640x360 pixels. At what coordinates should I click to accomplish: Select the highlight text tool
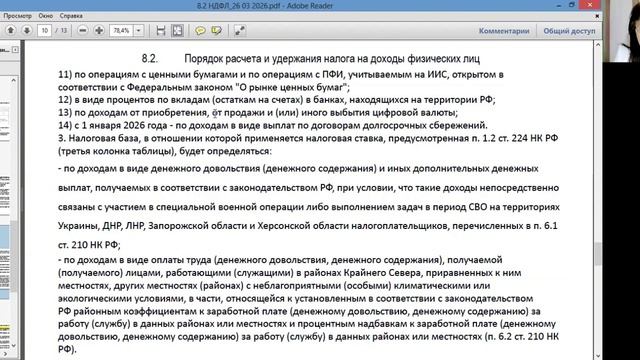216,31
